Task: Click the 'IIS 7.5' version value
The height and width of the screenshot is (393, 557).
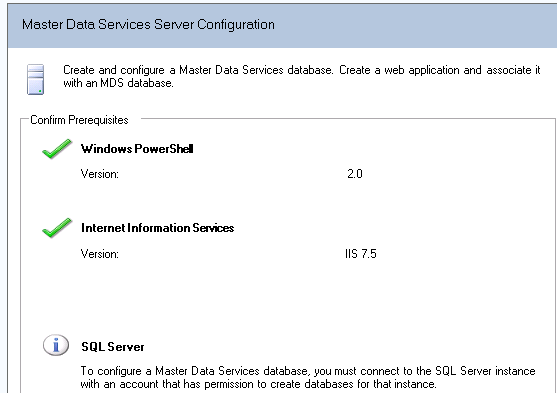Action: (361, 254)
